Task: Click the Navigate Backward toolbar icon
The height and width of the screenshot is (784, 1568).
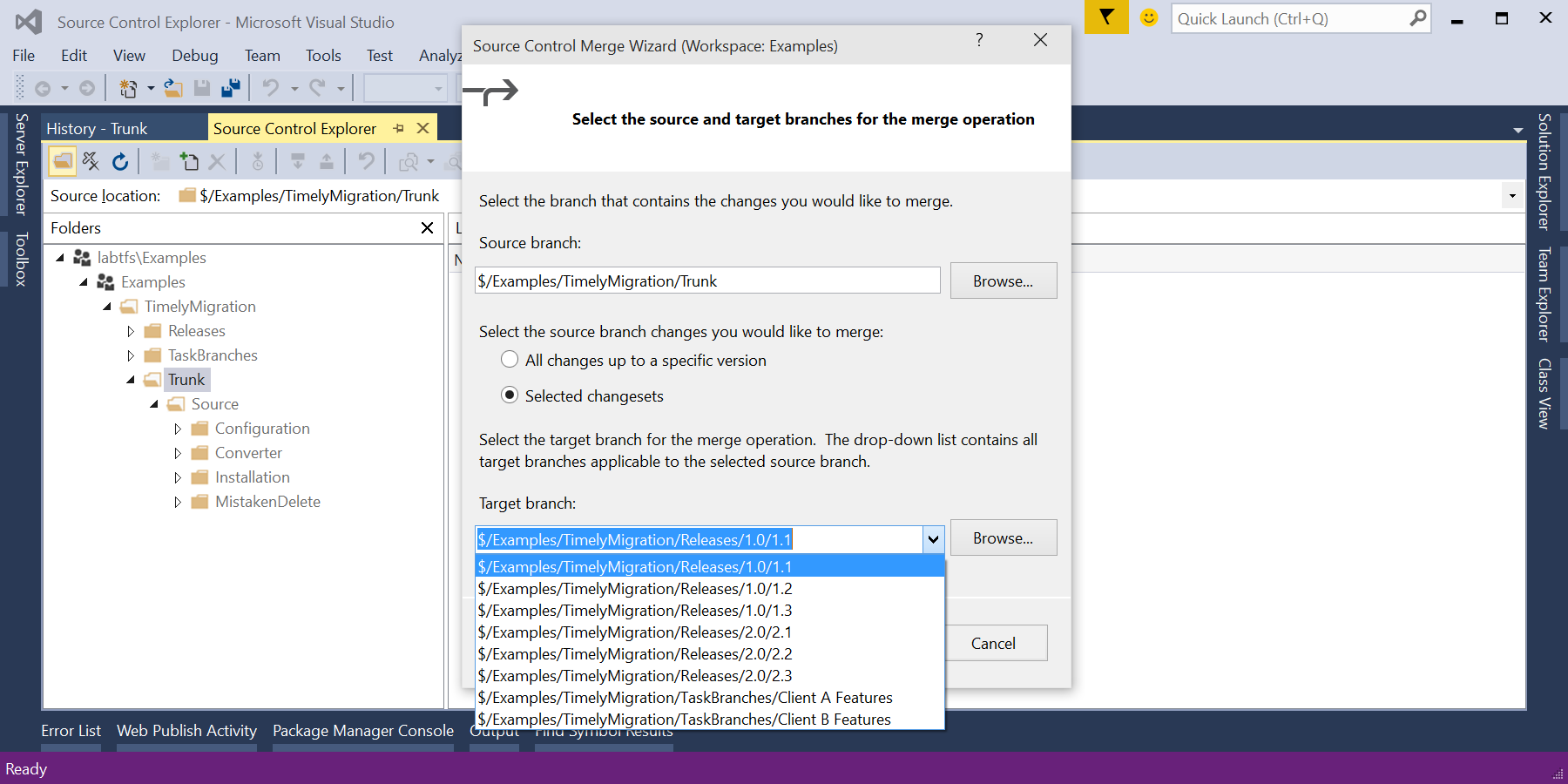Action: point(43,88)
